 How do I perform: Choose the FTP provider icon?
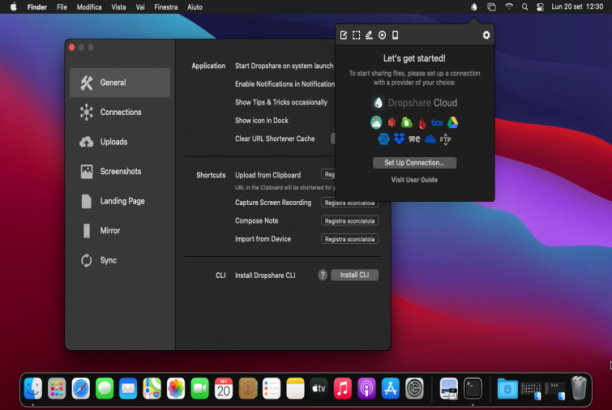click(445, 139)
